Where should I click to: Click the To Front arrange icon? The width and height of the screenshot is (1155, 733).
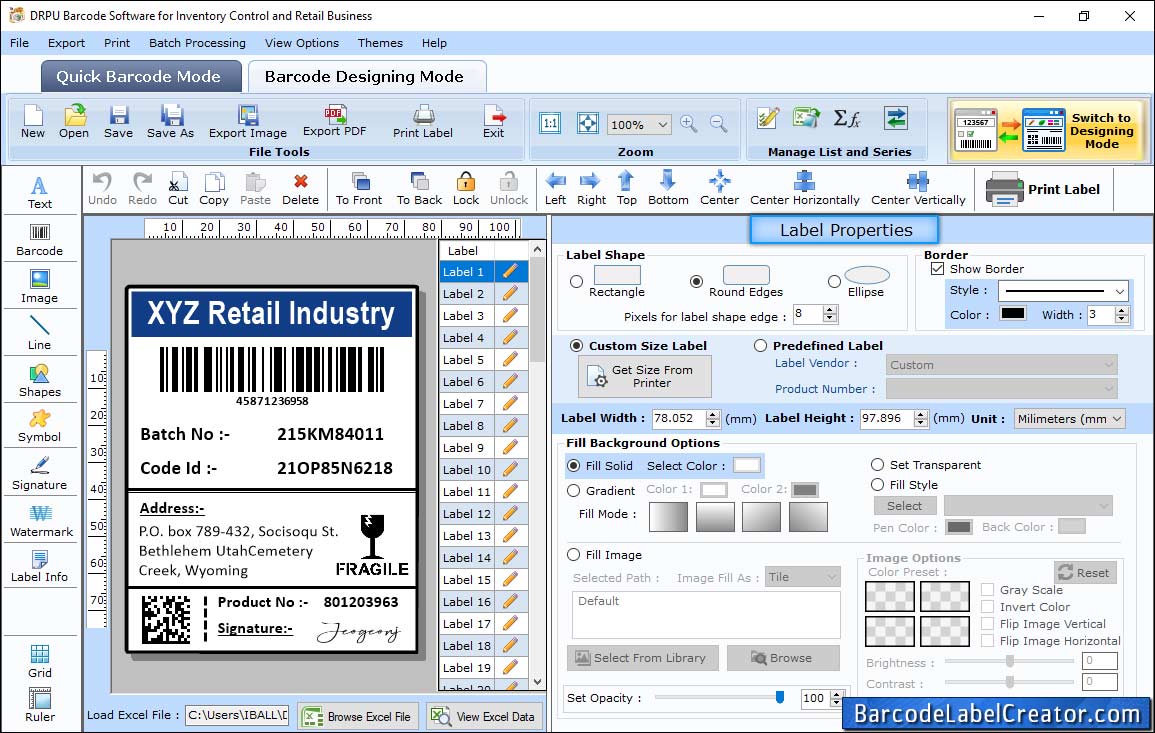[359, 189]
